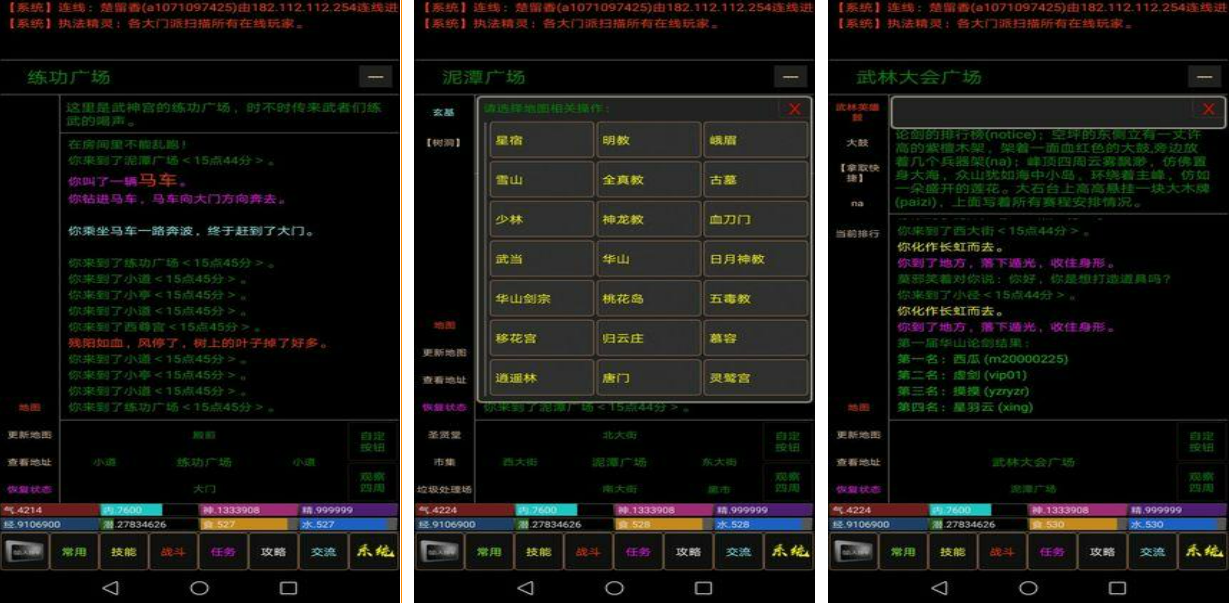Choose 桃花岛 from the map destination grid

pos(648,299)
